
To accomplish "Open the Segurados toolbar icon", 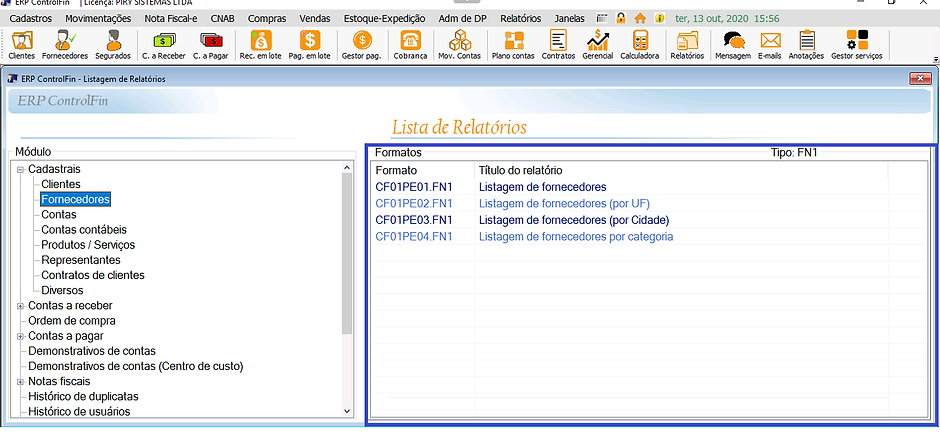I will tap(112, 46).
